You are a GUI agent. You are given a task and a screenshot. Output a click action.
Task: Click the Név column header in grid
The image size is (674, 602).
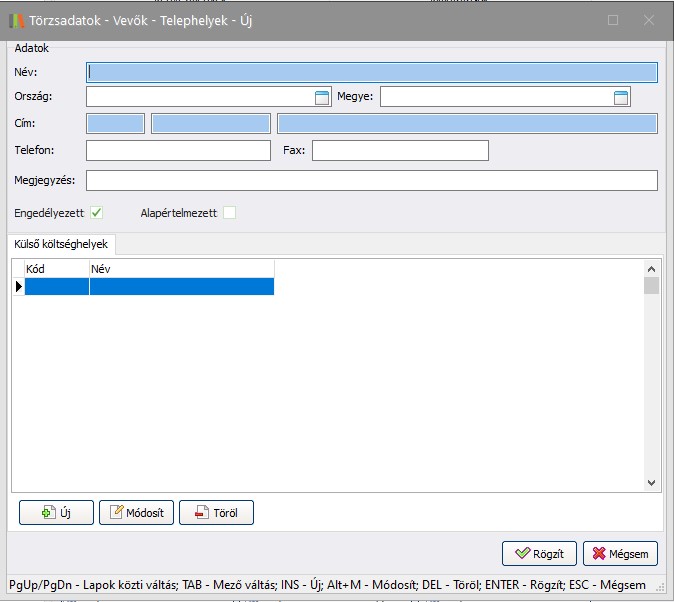pos(180,269)
